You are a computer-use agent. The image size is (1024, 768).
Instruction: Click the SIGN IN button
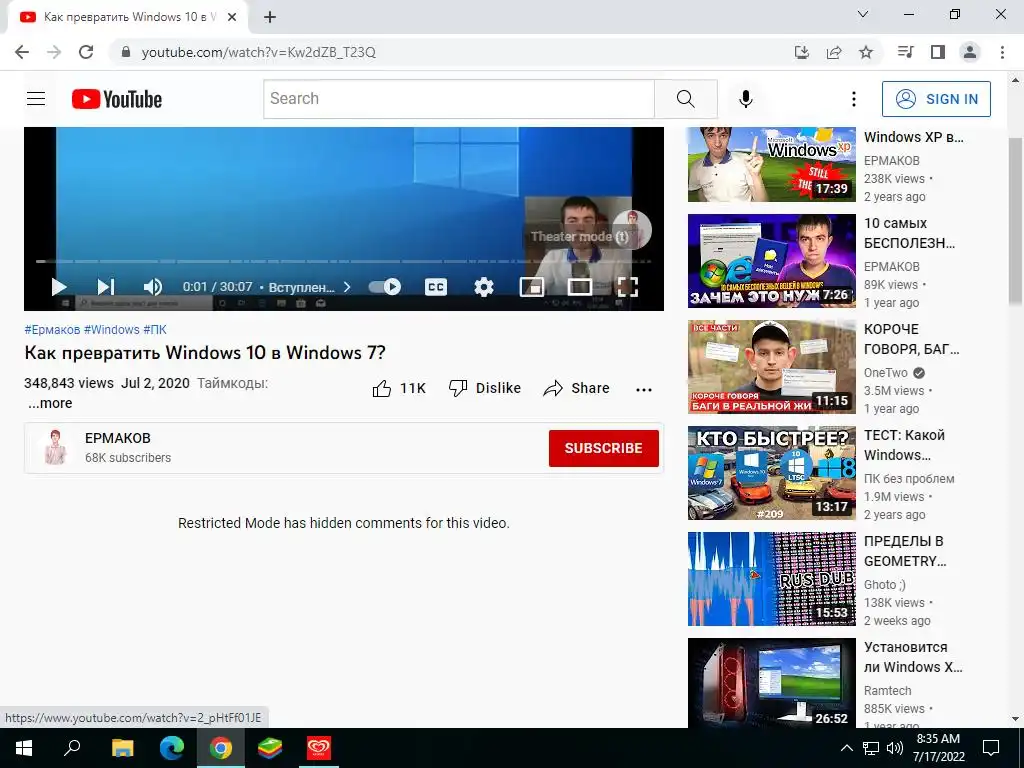click(936, 99)
